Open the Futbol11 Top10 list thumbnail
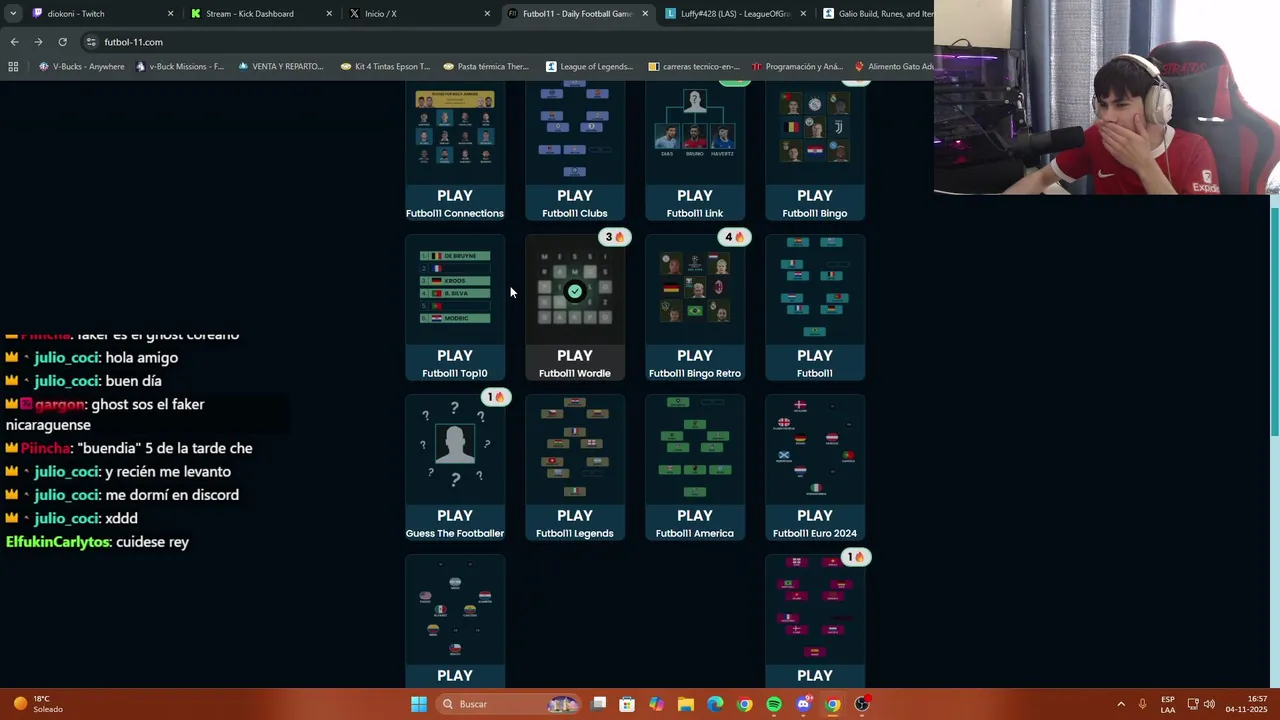1280x720 pixels. [x=455, y=287]
